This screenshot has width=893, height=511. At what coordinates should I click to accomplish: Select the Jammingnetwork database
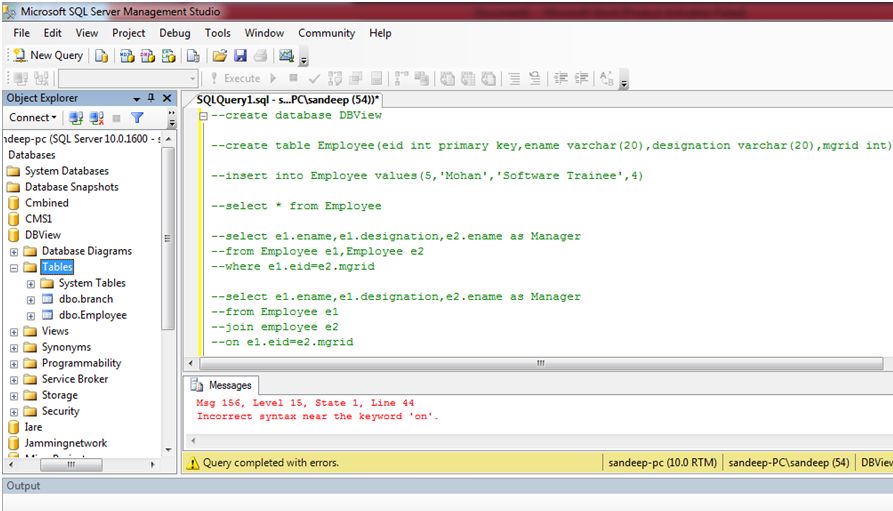tap(65, 443)
